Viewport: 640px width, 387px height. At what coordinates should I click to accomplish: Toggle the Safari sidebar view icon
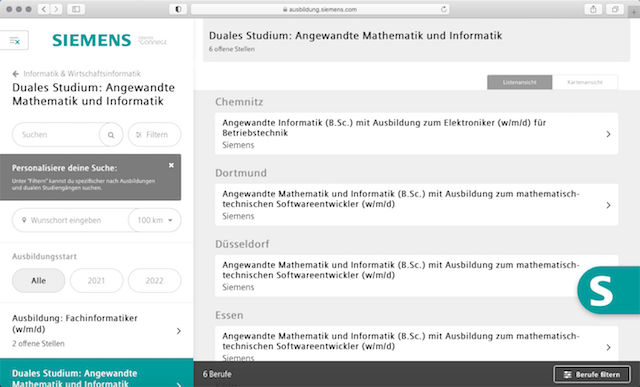(76, 9)
